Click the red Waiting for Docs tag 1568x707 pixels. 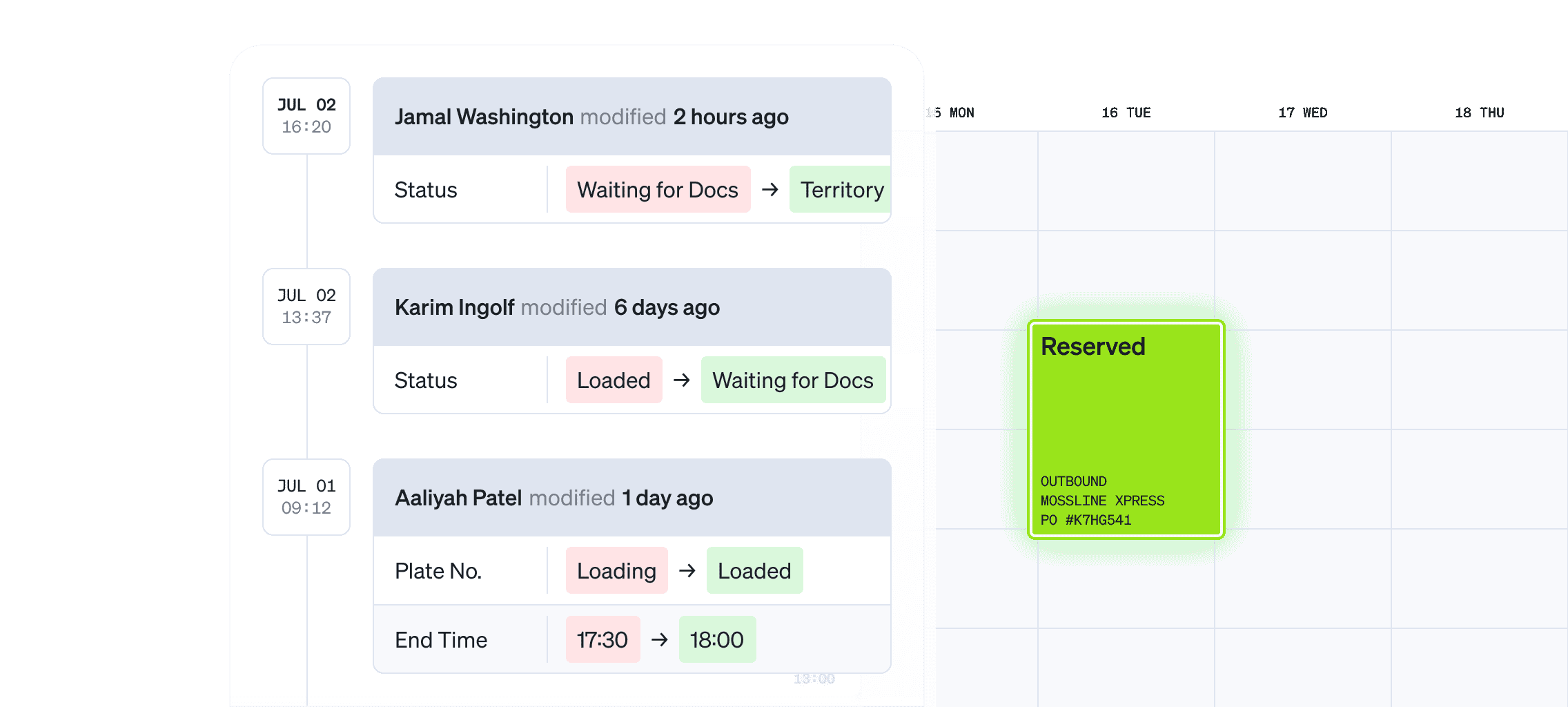coord(658,189)
